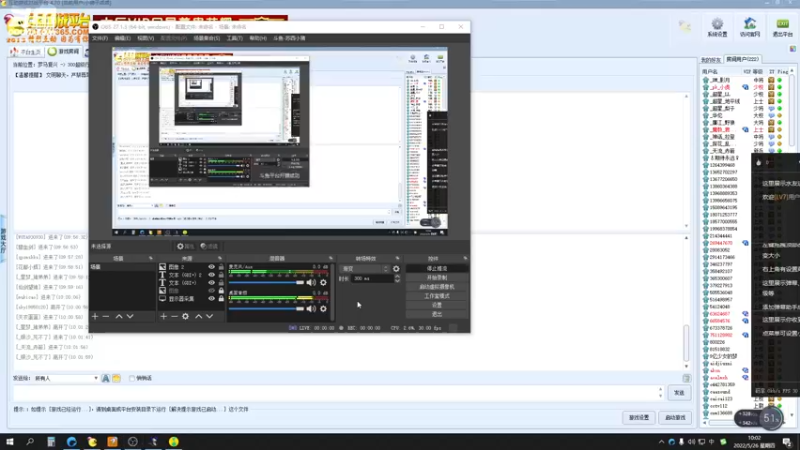
Task: Open emoticon picker icon beside font icon
Action: pyautogui.click(x=116, y=378)
